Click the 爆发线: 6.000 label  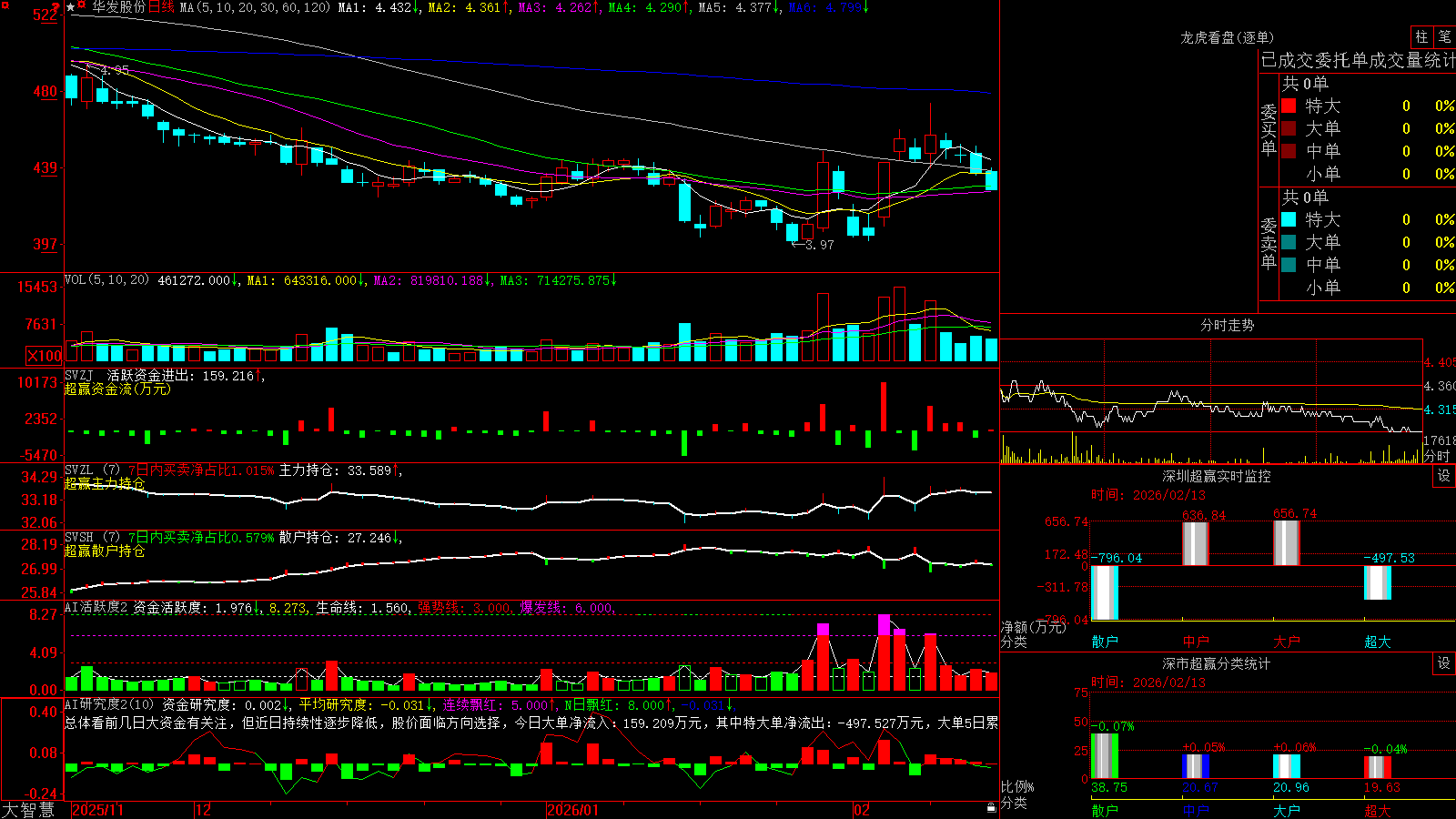(x=567, y=607)
